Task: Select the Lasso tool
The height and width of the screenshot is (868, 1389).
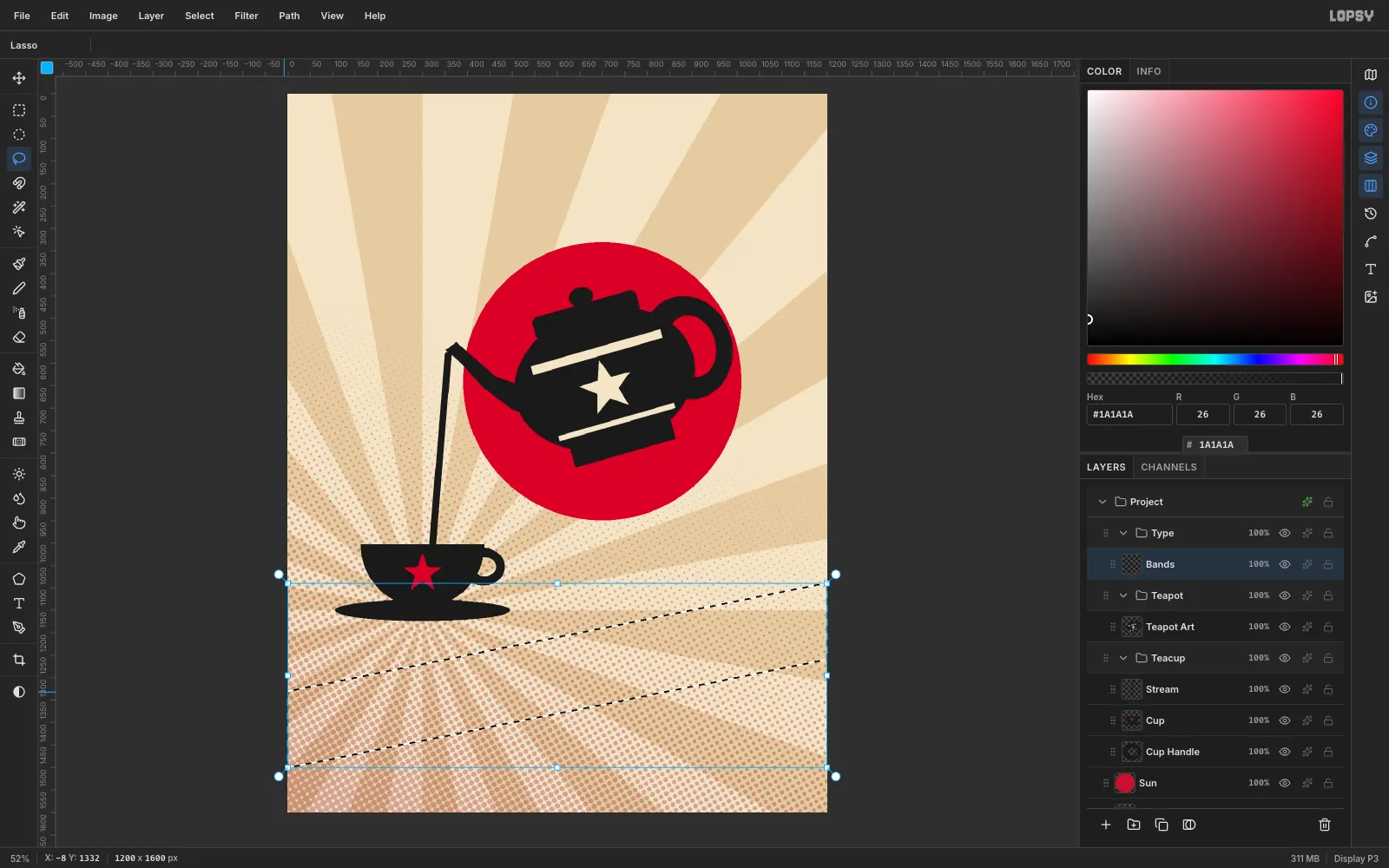Action: coord(19,159)
